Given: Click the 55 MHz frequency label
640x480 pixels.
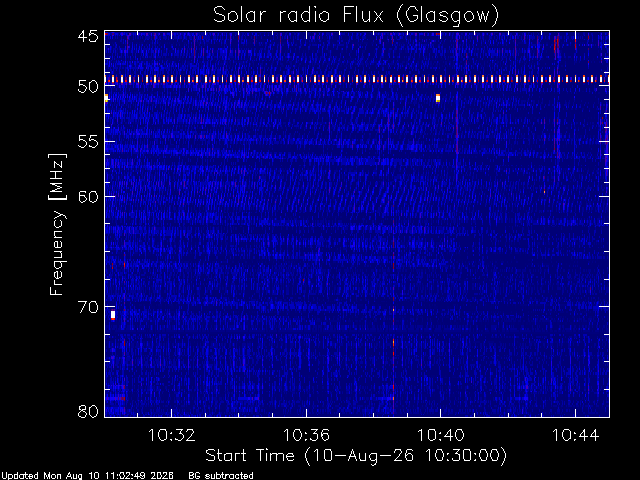Looking at the screenshot, I should (x=88, y=142).
